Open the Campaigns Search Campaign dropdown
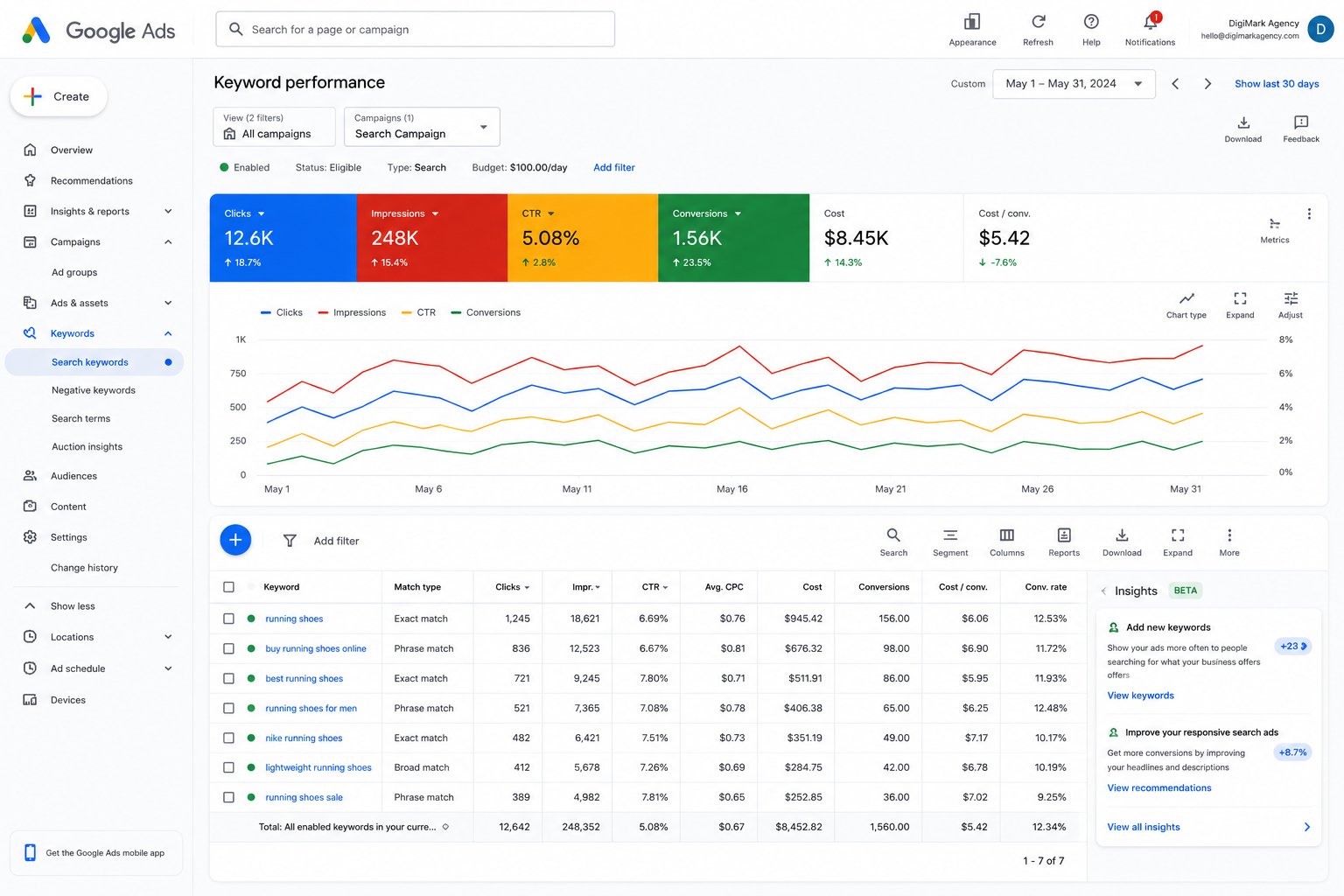Image resolution: width=1344 pixels, height=896 pixels. [422, 126]
